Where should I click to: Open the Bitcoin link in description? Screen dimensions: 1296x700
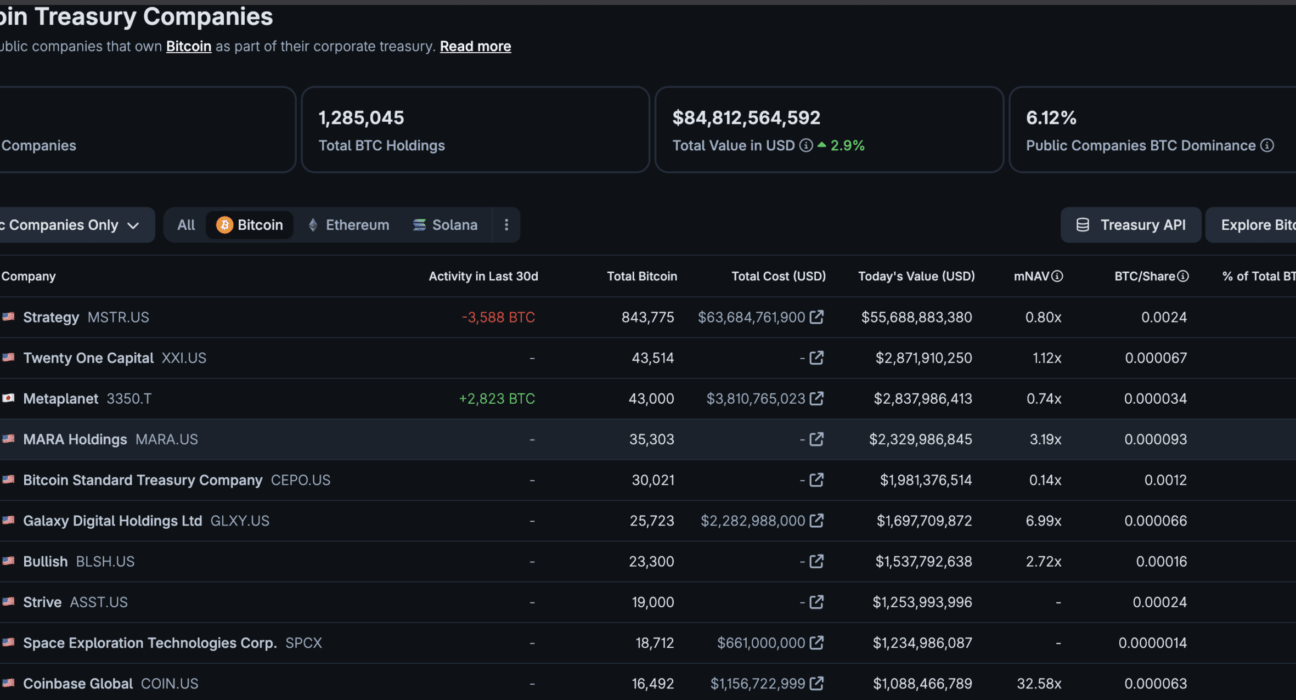(189, 46)
